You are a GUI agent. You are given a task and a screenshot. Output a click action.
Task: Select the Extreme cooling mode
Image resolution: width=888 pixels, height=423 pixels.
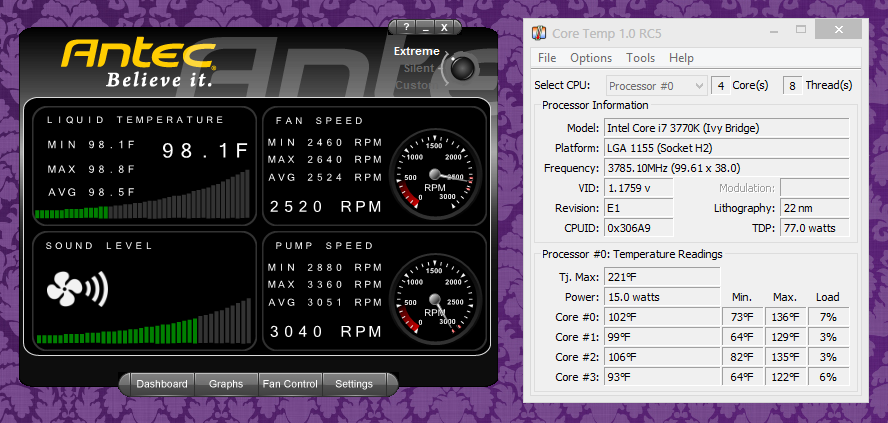pyautogui.click(x=417, y=51)
